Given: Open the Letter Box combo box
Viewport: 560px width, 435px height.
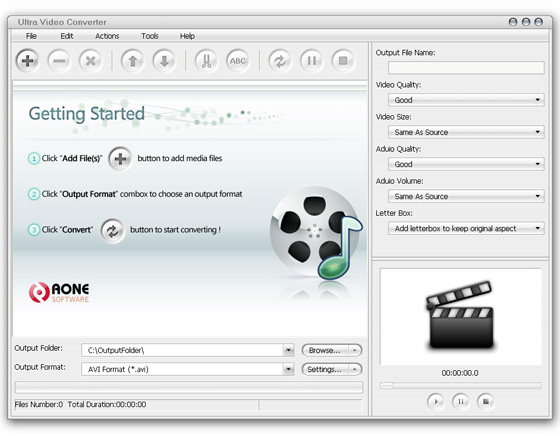Looking at the screenshot, I should (x=466, y=228).
